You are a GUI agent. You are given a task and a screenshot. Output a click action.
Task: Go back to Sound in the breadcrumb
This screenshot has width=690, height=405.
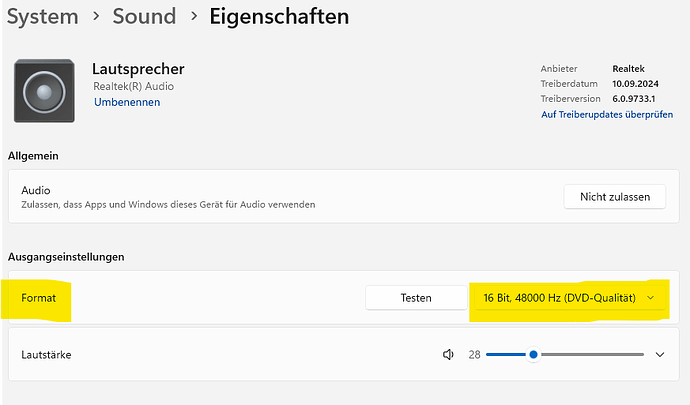[x=143, y=16]
